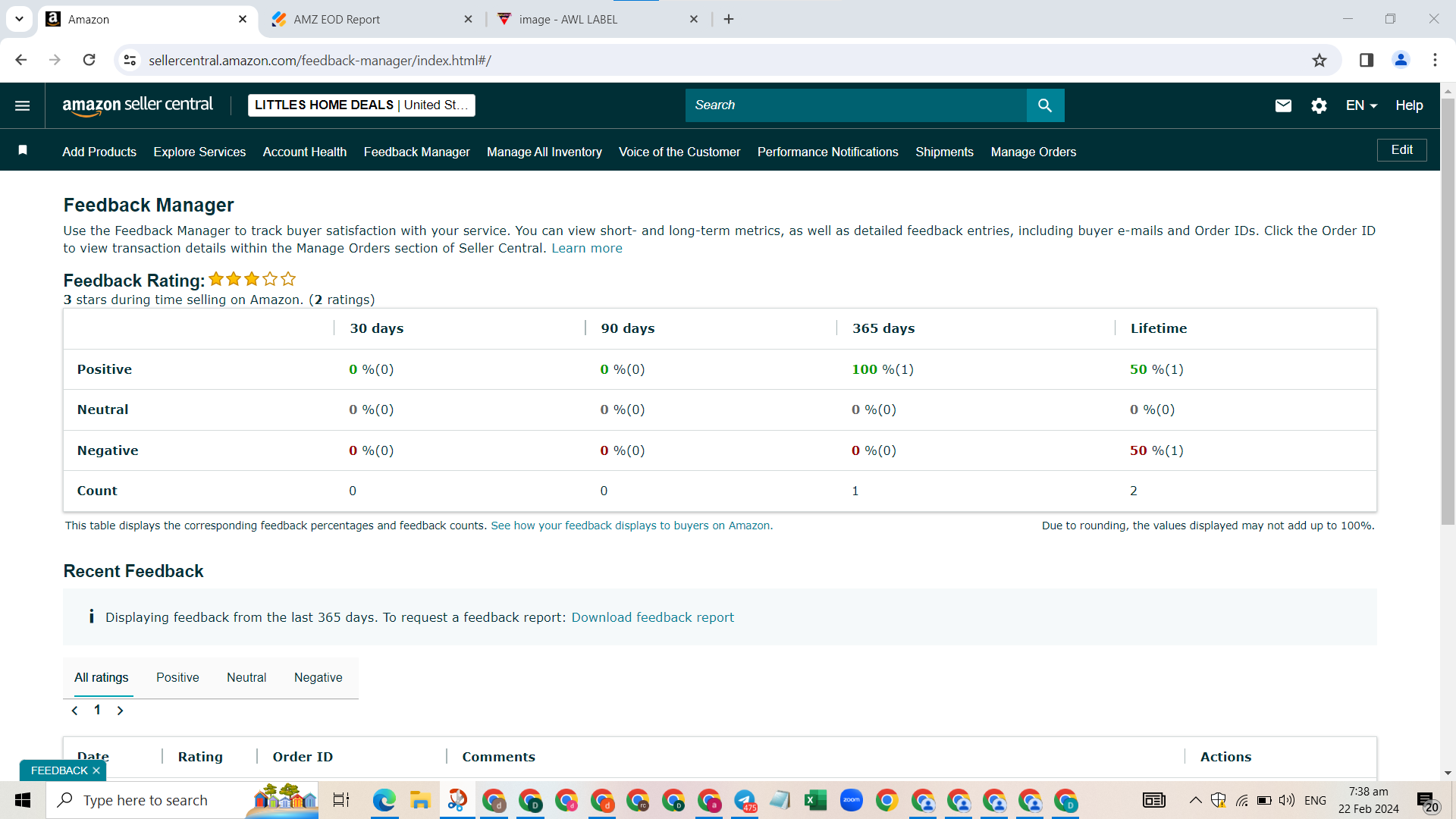
Task: Open File Explorer from the taskbar
Action: coord(419,800)
